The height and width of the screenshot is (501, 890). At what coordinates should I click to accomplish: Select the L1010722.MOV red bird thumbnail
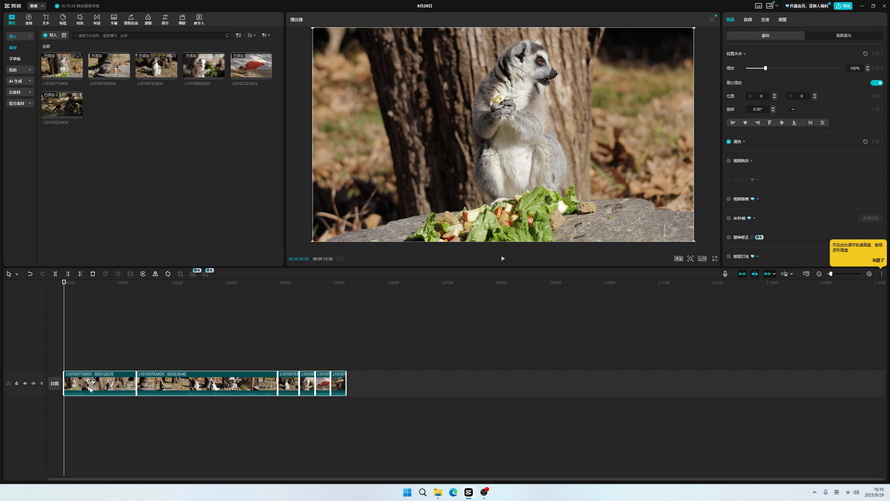(251, 66)
